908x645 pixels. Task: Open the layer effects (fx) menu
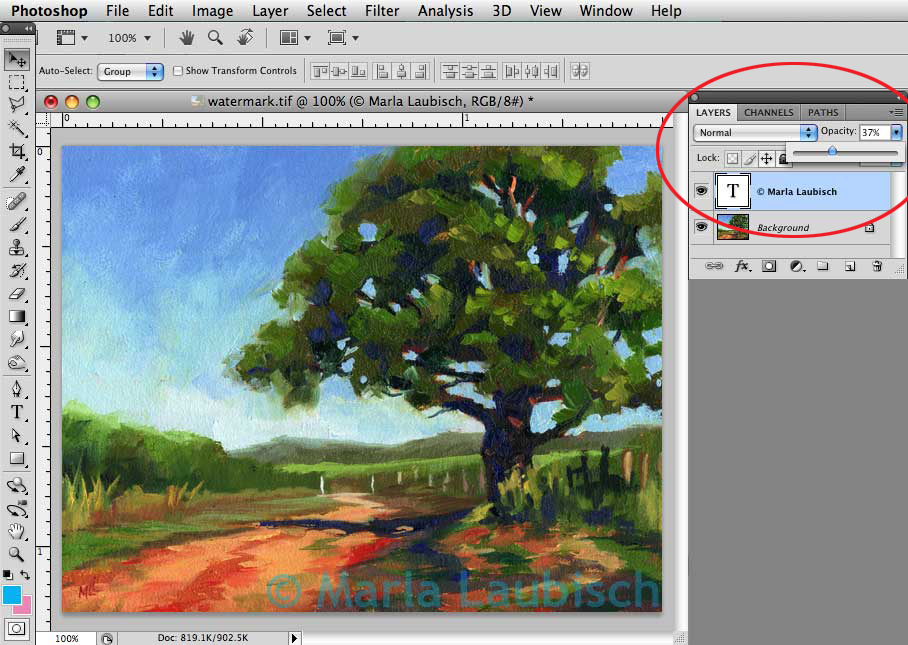(x=742, y=266)
